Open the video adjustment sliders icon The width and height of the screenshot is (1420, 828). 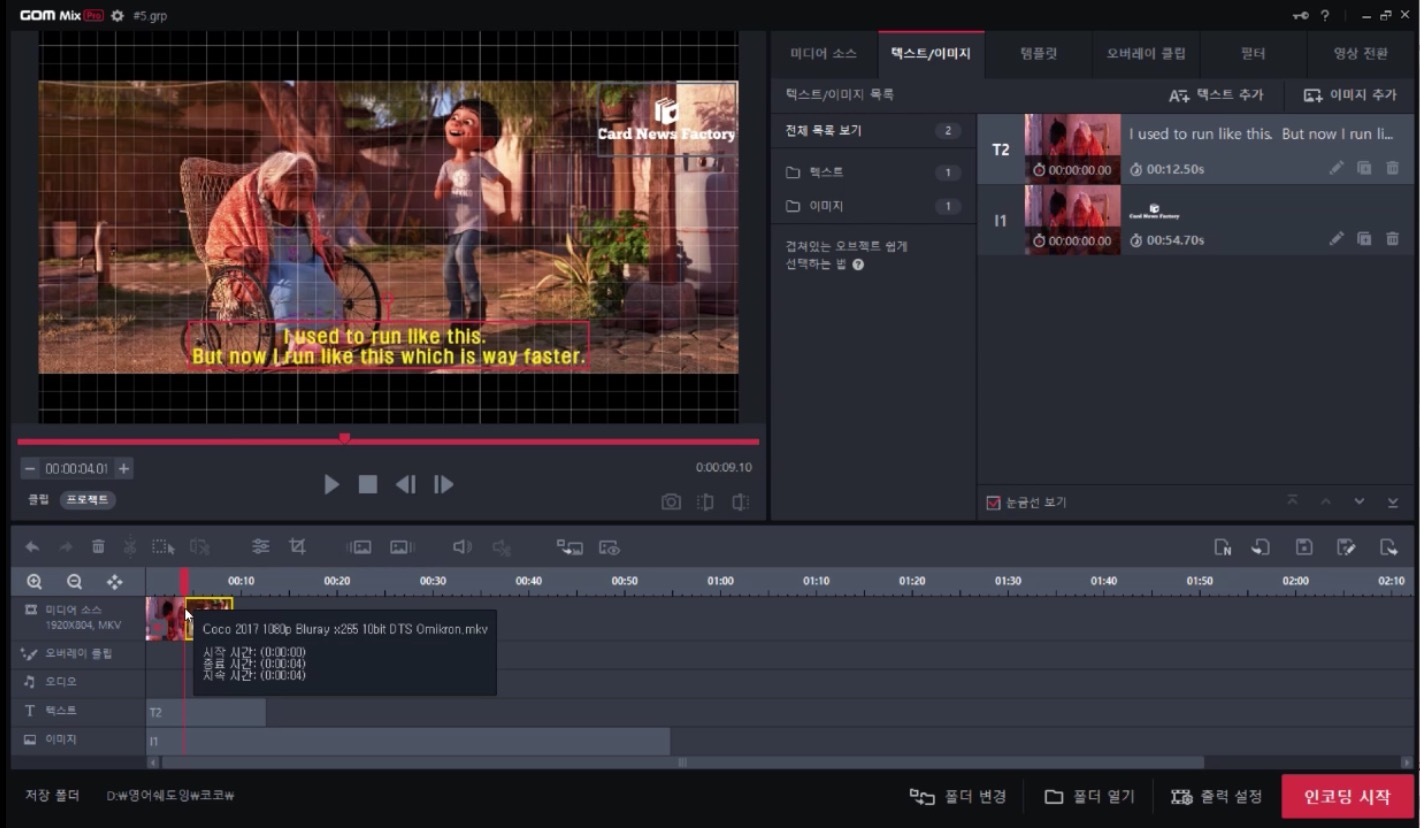point(261,547)
